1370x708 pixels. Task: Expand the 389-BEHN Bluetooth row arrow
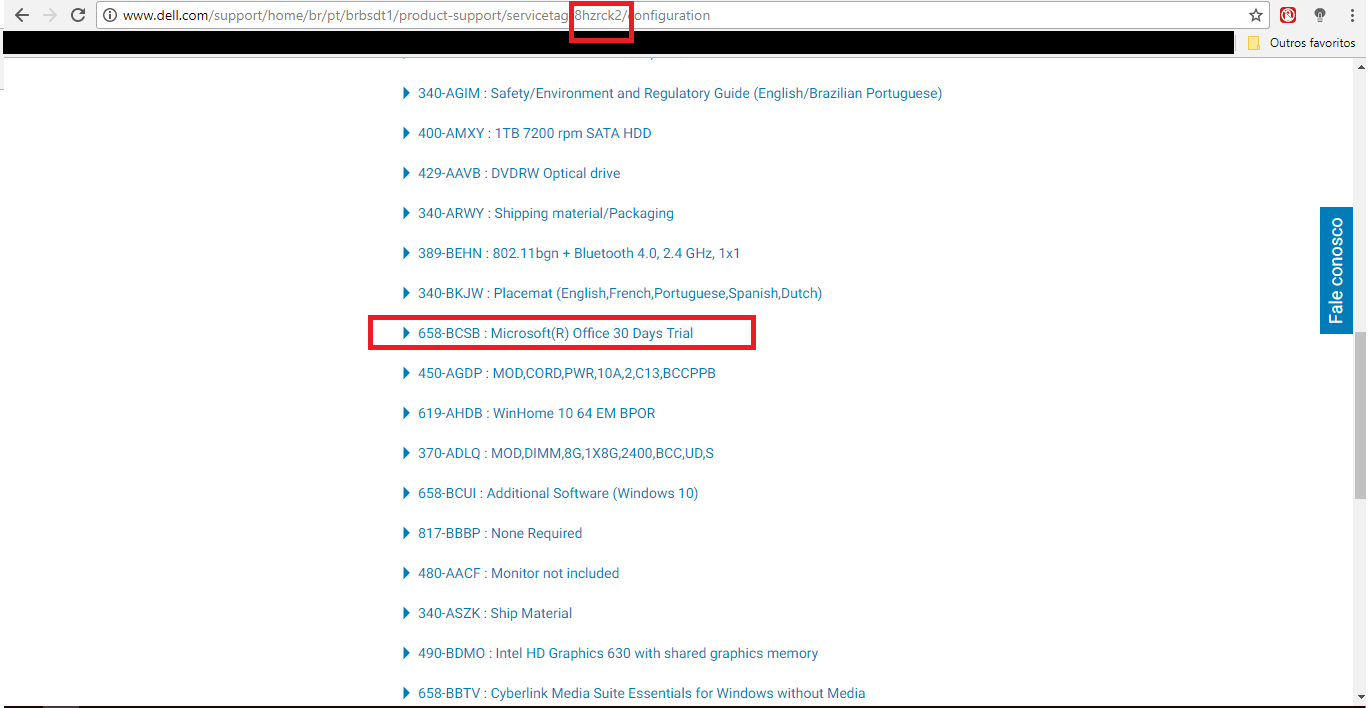pyautogui.click(x=406, y=253)
